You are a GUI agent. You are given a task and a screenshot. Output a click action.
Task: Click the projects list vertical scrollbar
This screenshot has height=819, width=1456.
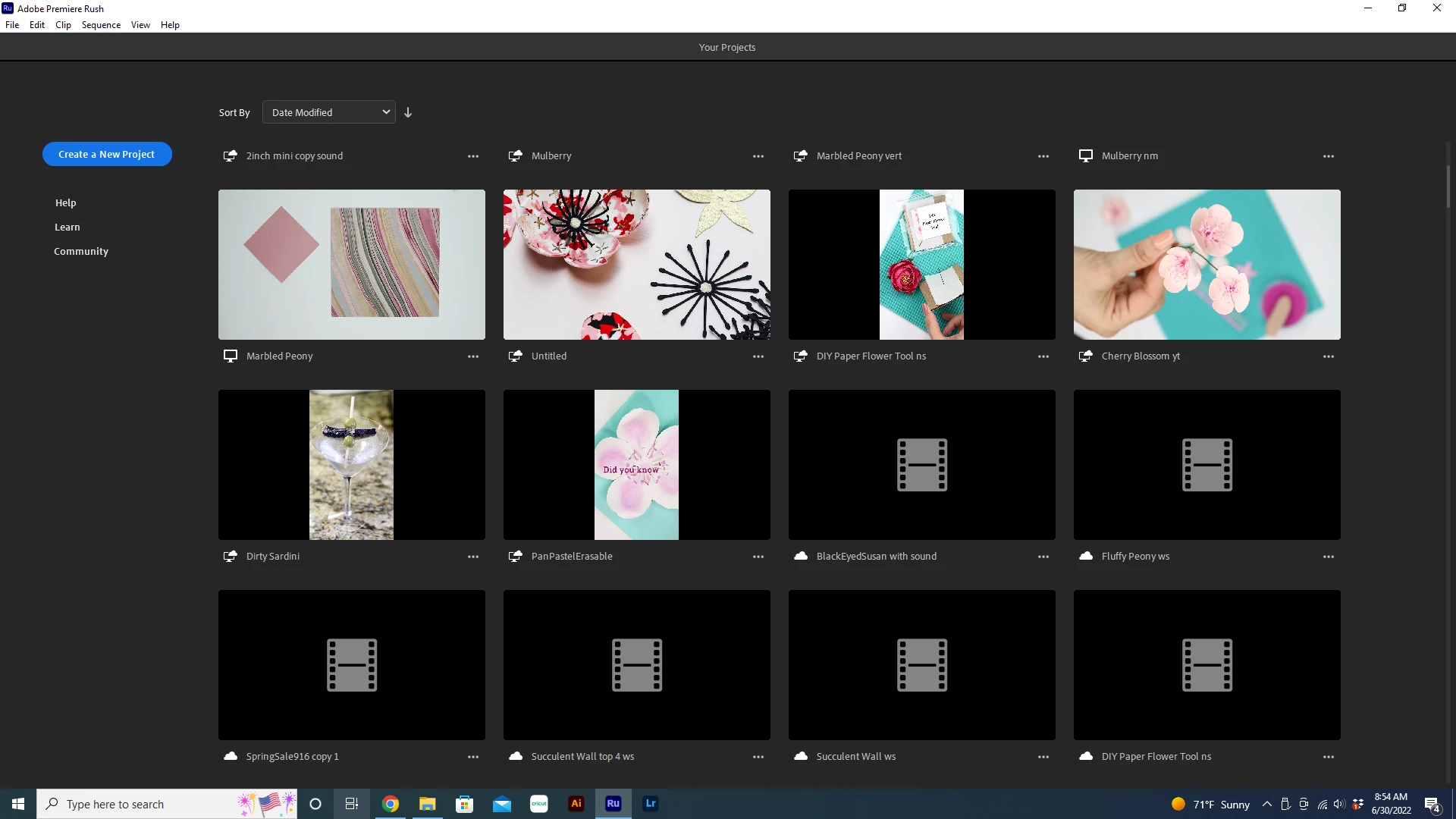point(1447,186)
